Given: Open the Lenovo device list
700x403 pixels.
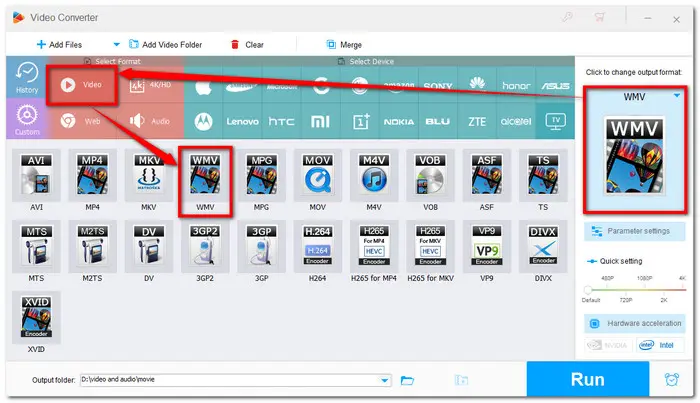Looking at the screenshot, I should pos(242,121).
